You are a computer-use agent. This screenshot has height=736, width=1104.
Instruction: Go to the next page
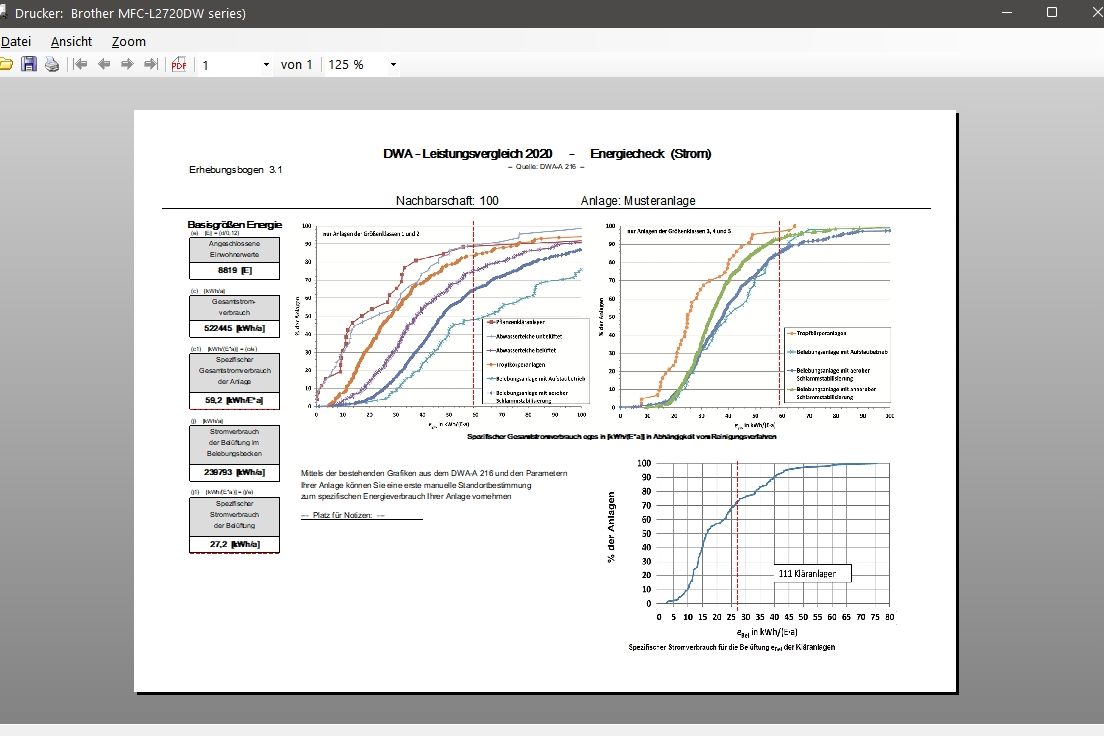pos(127,65)
